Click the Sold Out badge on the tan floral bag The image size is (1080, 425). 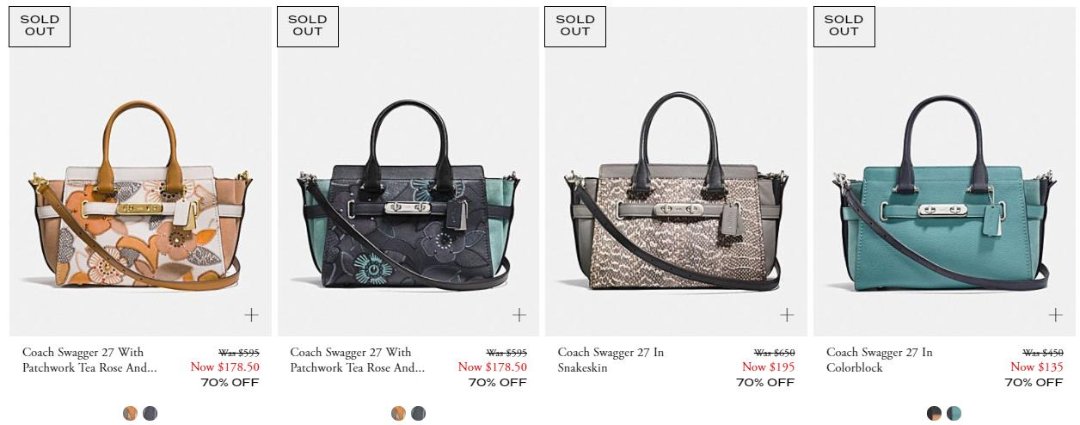point(39,26)
